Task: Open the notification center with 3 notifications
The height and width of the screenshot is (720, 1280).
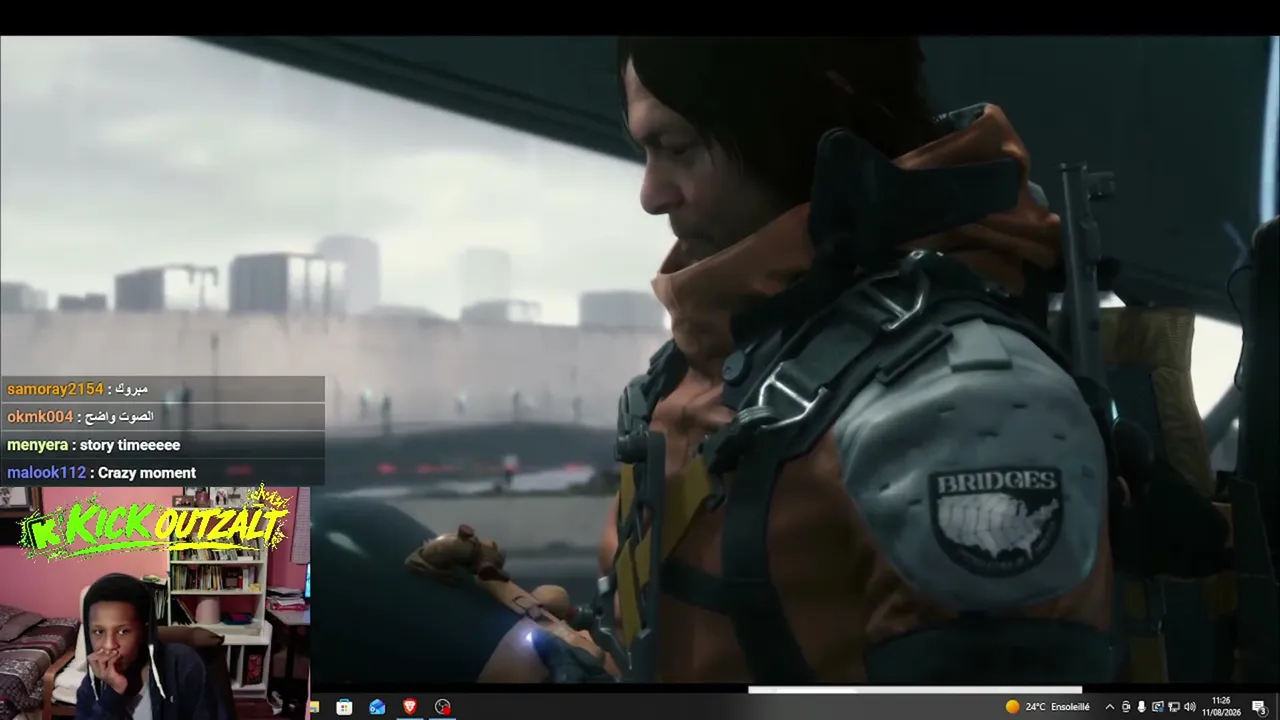Action: point(1259,707)
